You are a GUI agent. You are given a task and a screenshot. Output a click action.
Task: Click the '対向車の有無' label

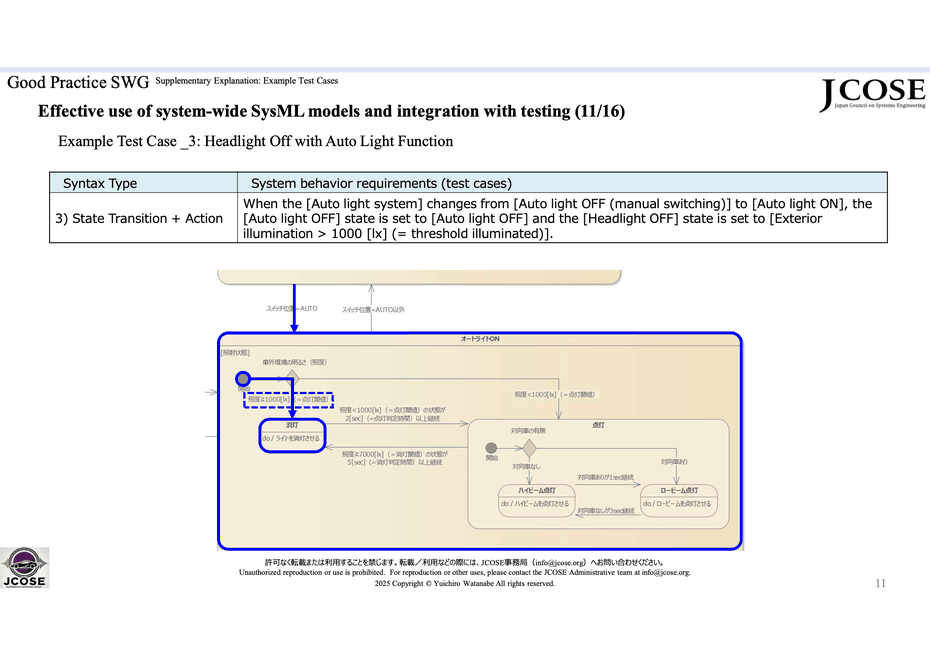(x=528, y=431)
